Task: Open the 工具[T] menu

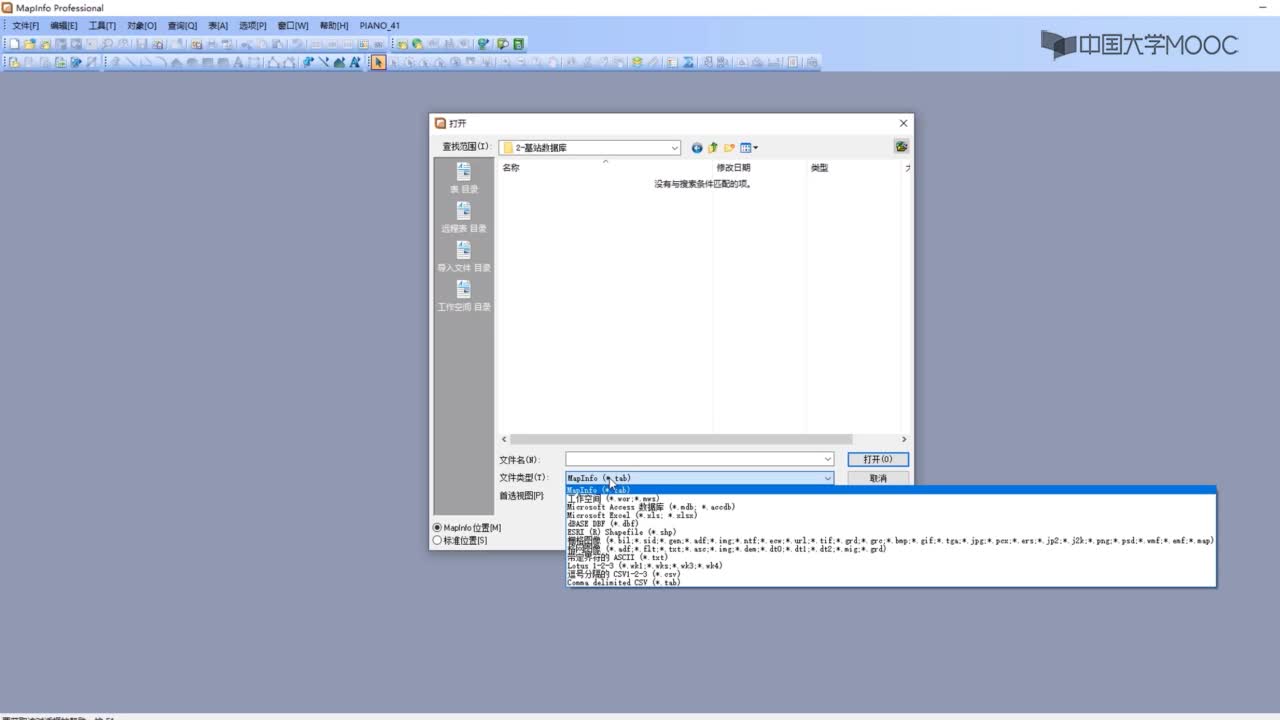Action: (x=102, y=25)
